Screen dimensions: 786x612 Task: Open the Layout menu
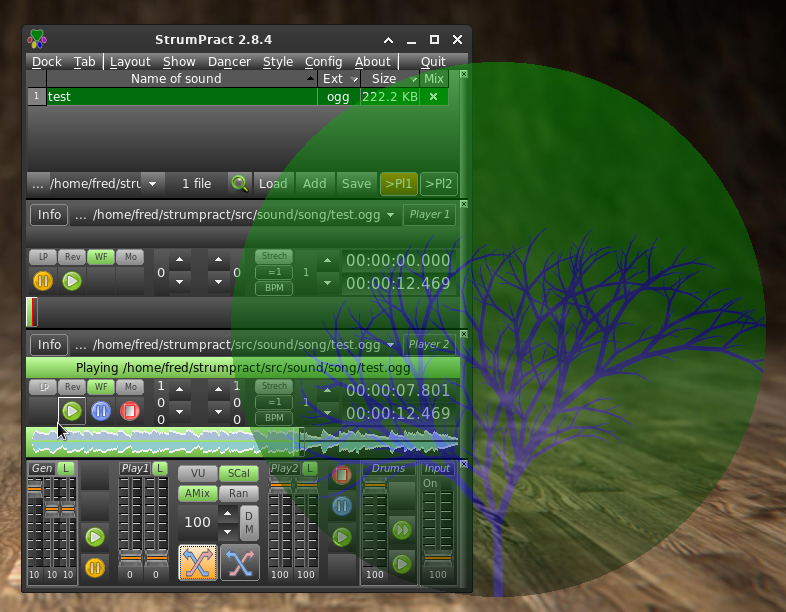click(x=130, y=62)
